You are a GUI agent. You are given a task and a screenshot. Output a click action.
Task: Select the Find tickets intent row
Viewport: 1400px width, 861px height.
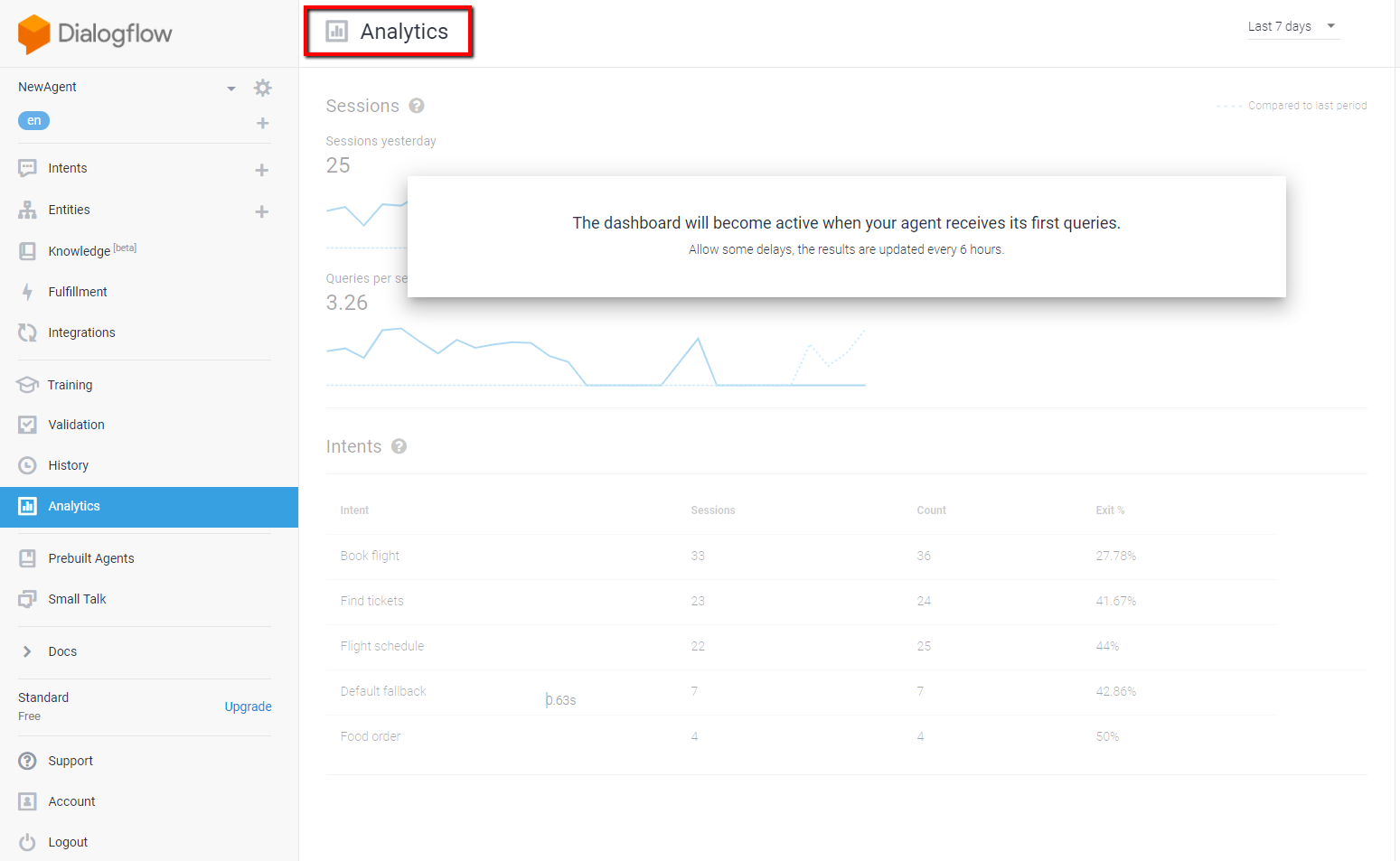click(x=802, y=602)
